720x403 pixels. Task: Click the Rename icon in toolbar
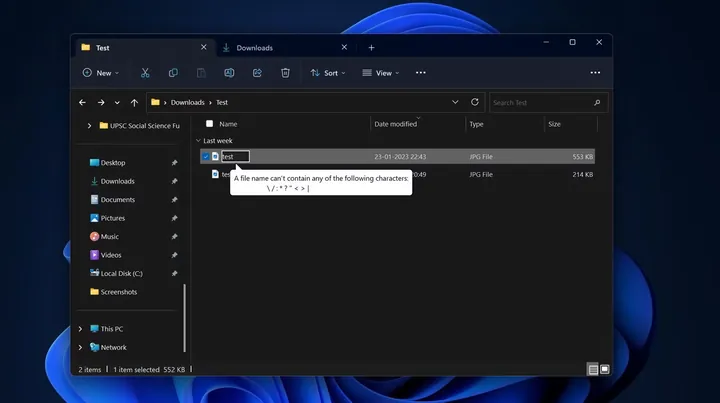[x=229, y=73]
